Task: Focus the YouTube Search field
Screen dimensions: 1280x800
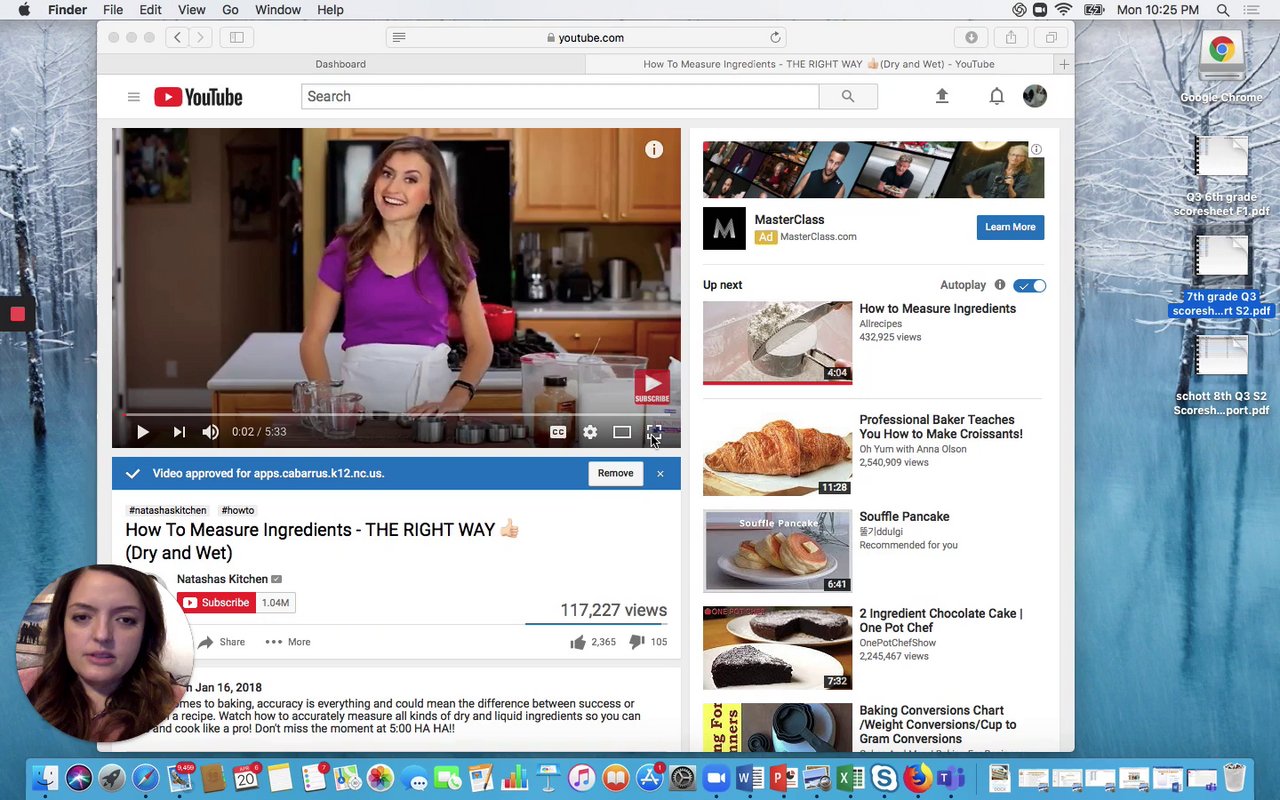Action: tap(560, 96)
